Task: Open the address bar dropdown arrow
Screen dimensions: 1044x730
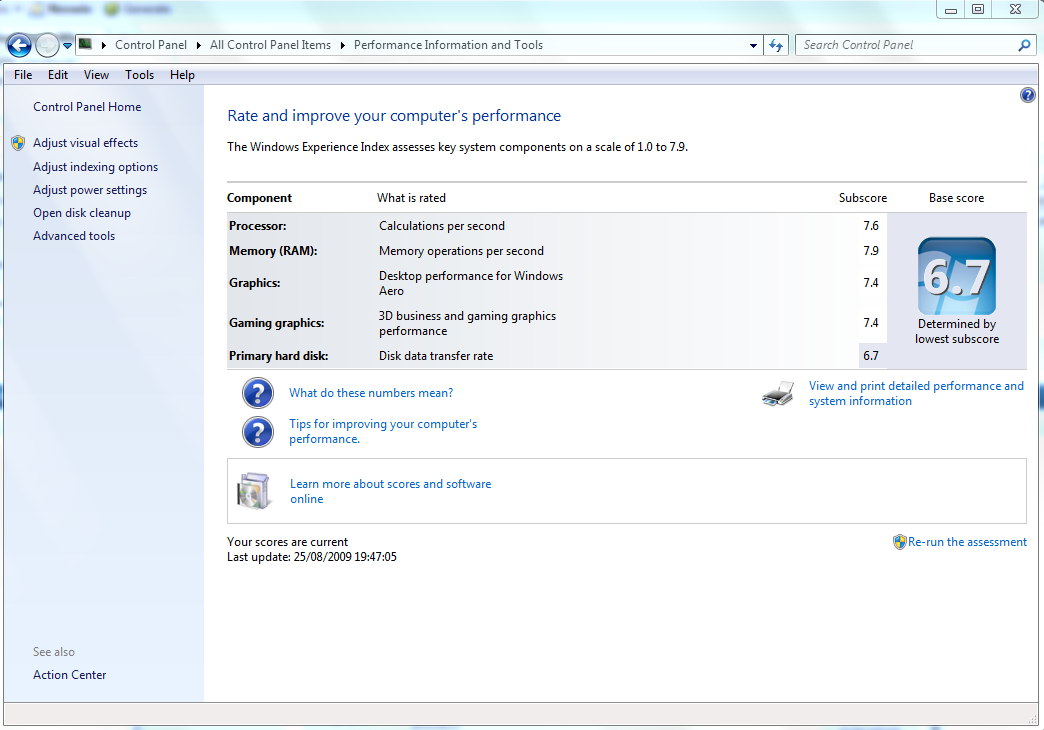Action: 753,45
